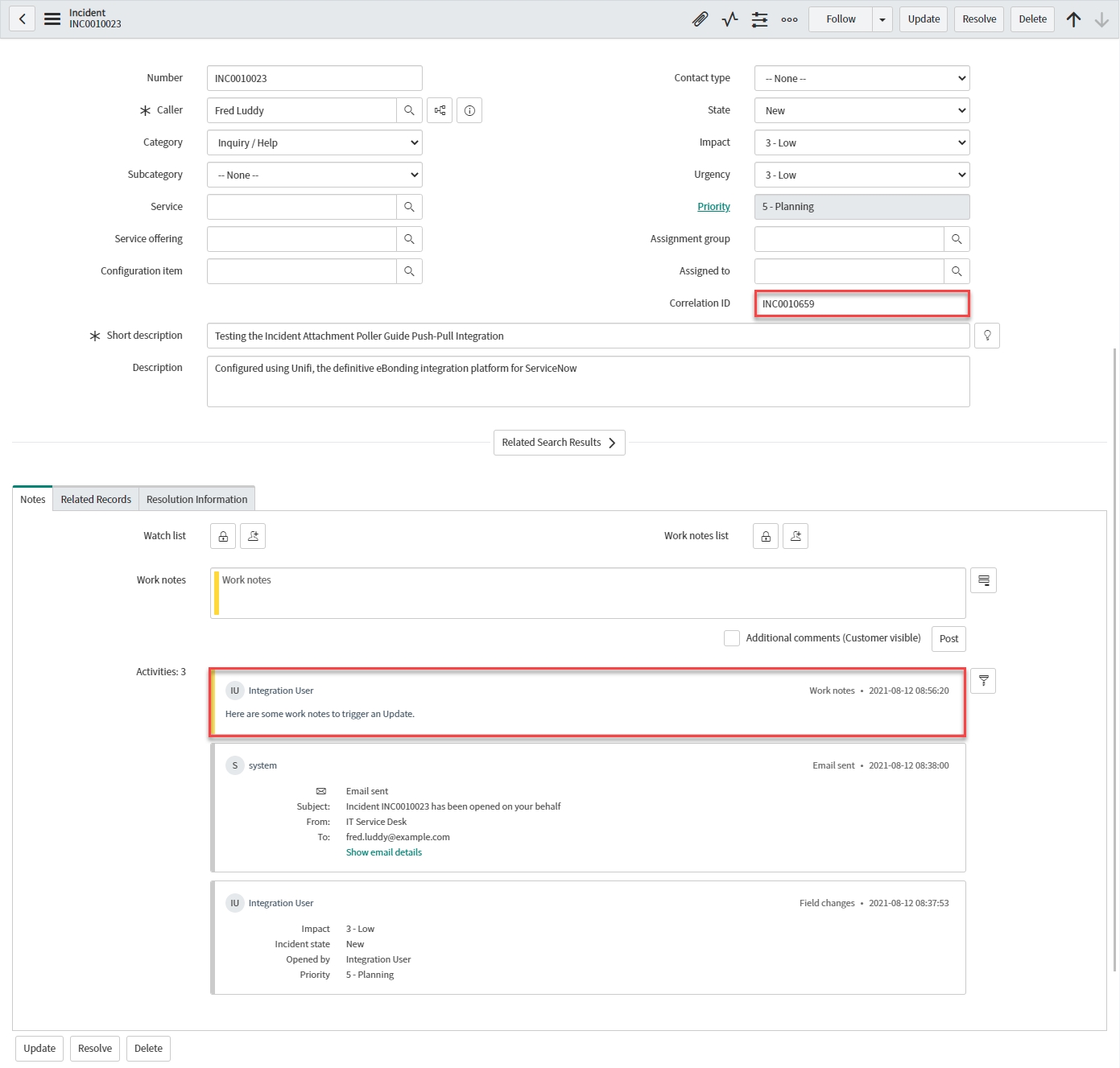Open the activity stream icon in header

coord(729,19)
